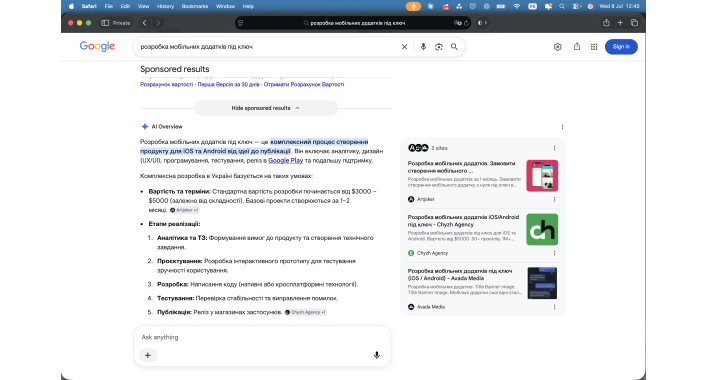Show tab overview
Image resolution: width=708 pixels, height=380 pixels.
point(634,23)
